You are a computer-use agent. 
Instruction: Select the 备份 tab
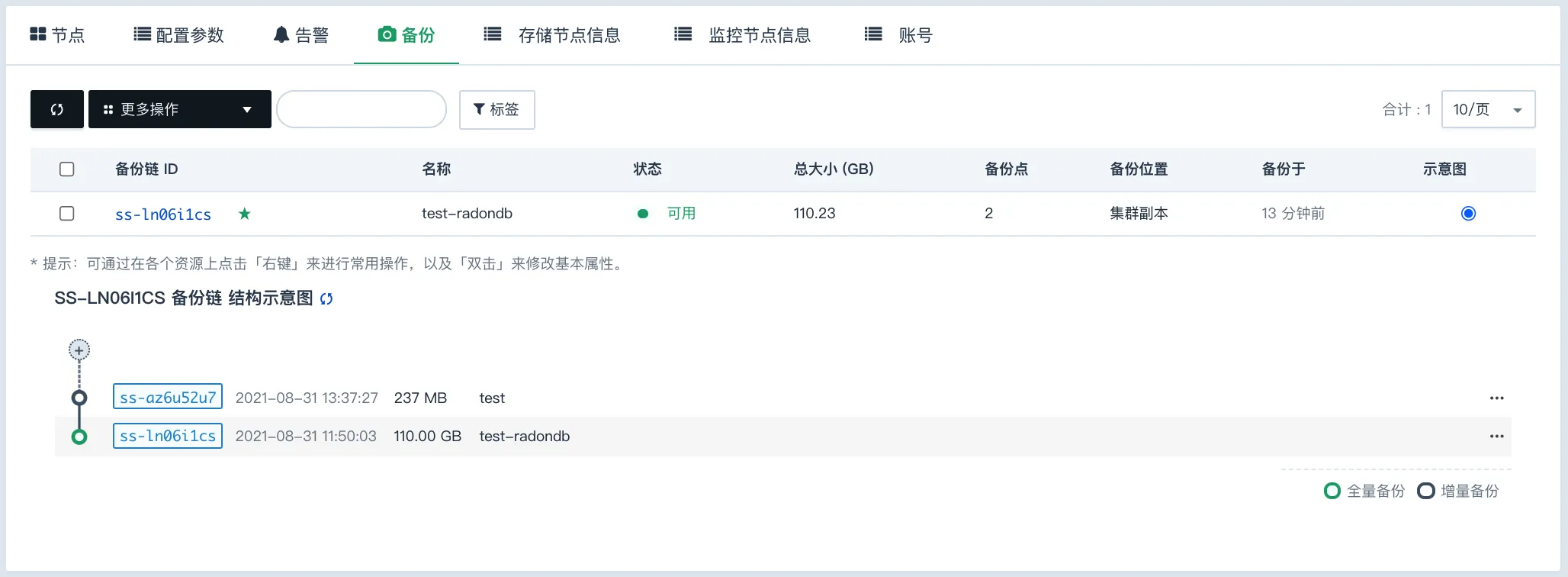pos(406,34)
